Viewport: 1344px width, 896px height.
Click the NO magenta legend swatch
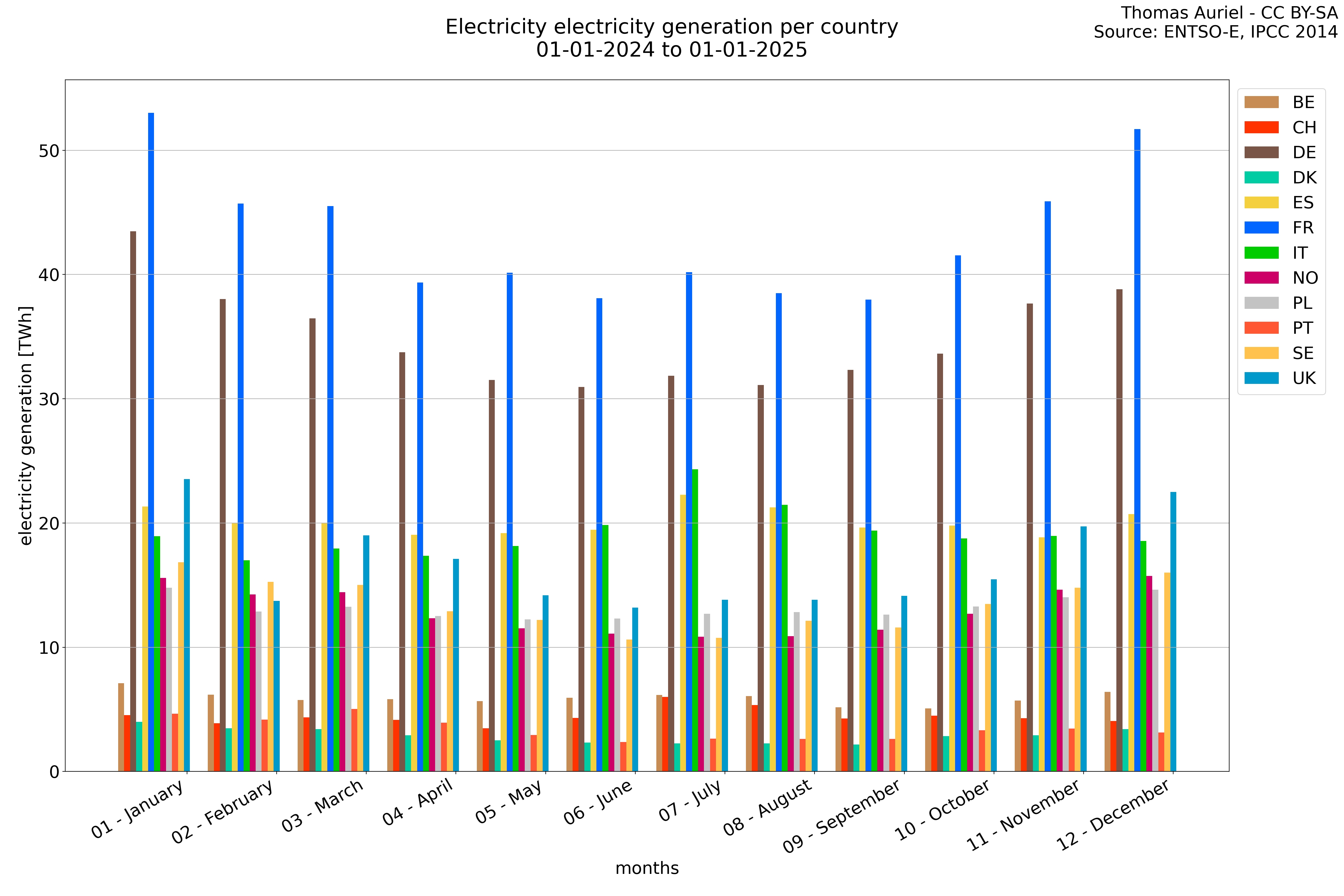click(1261, 278)
